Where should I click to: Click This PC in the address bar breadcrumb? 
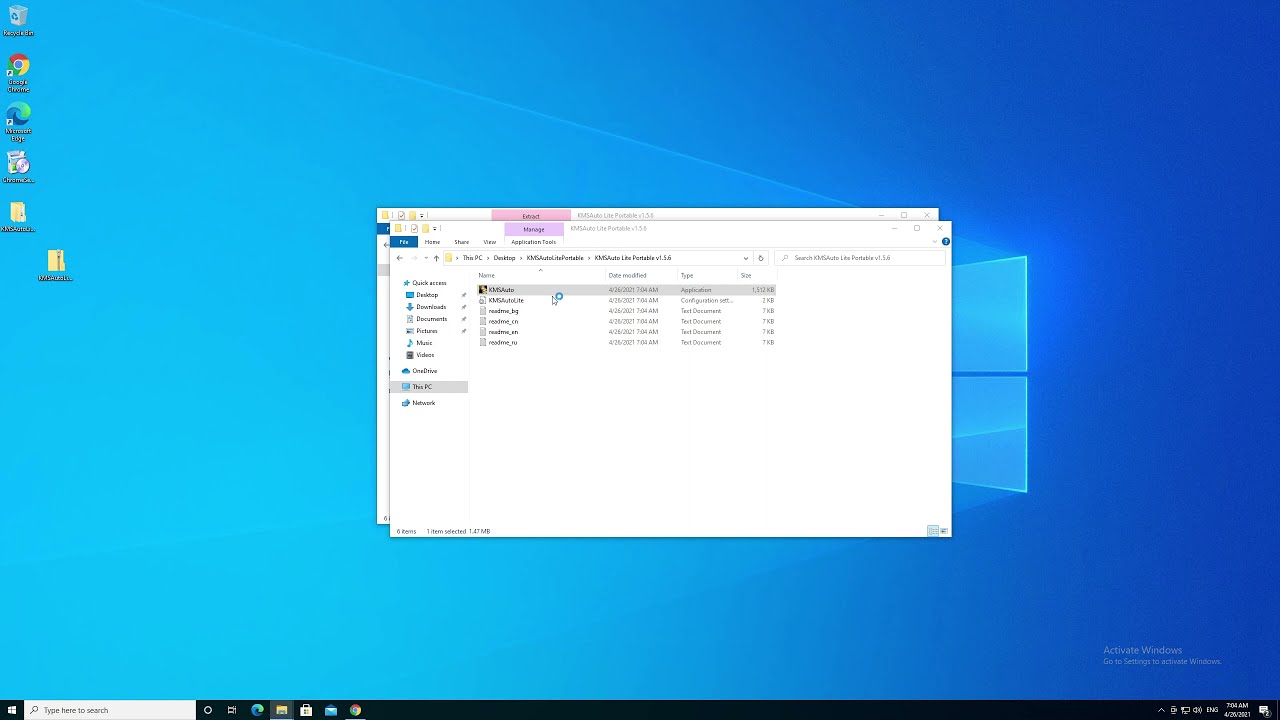tap(472, 258)
